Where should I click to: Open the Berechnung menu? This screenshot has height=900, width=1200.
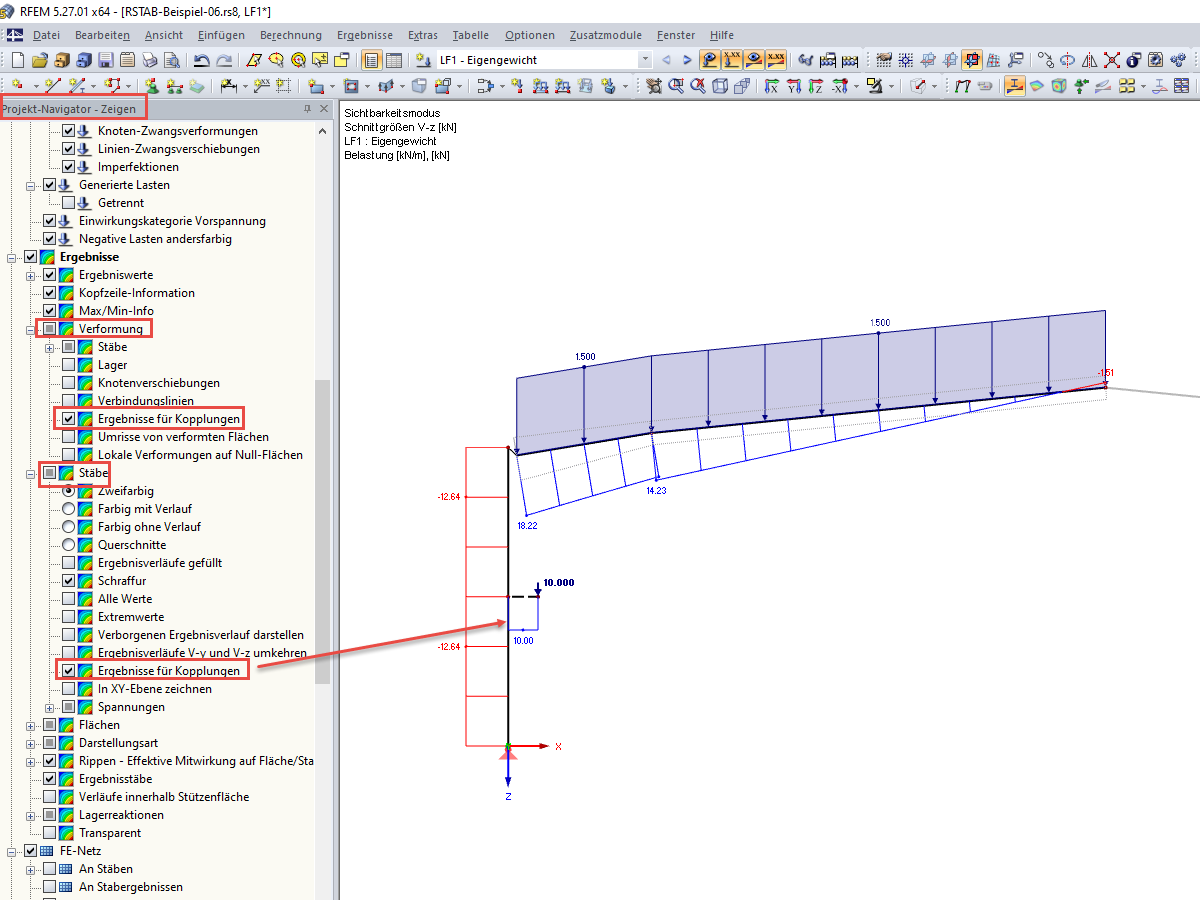[291, 35]
